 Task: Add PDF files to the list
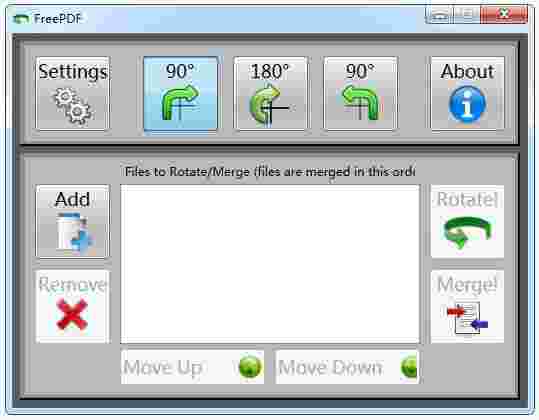coord(73,221)
